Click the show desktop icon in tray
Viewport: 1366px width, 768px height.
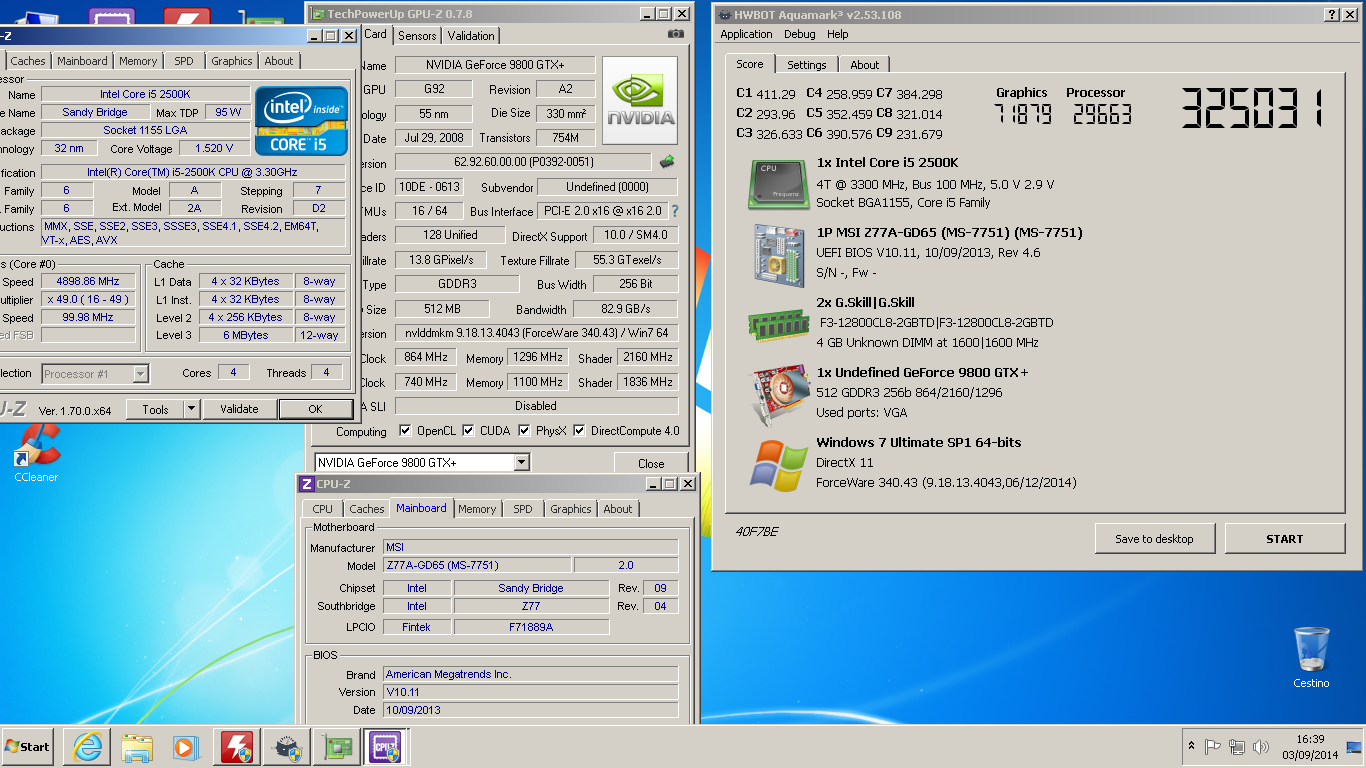coord(1354,746)
